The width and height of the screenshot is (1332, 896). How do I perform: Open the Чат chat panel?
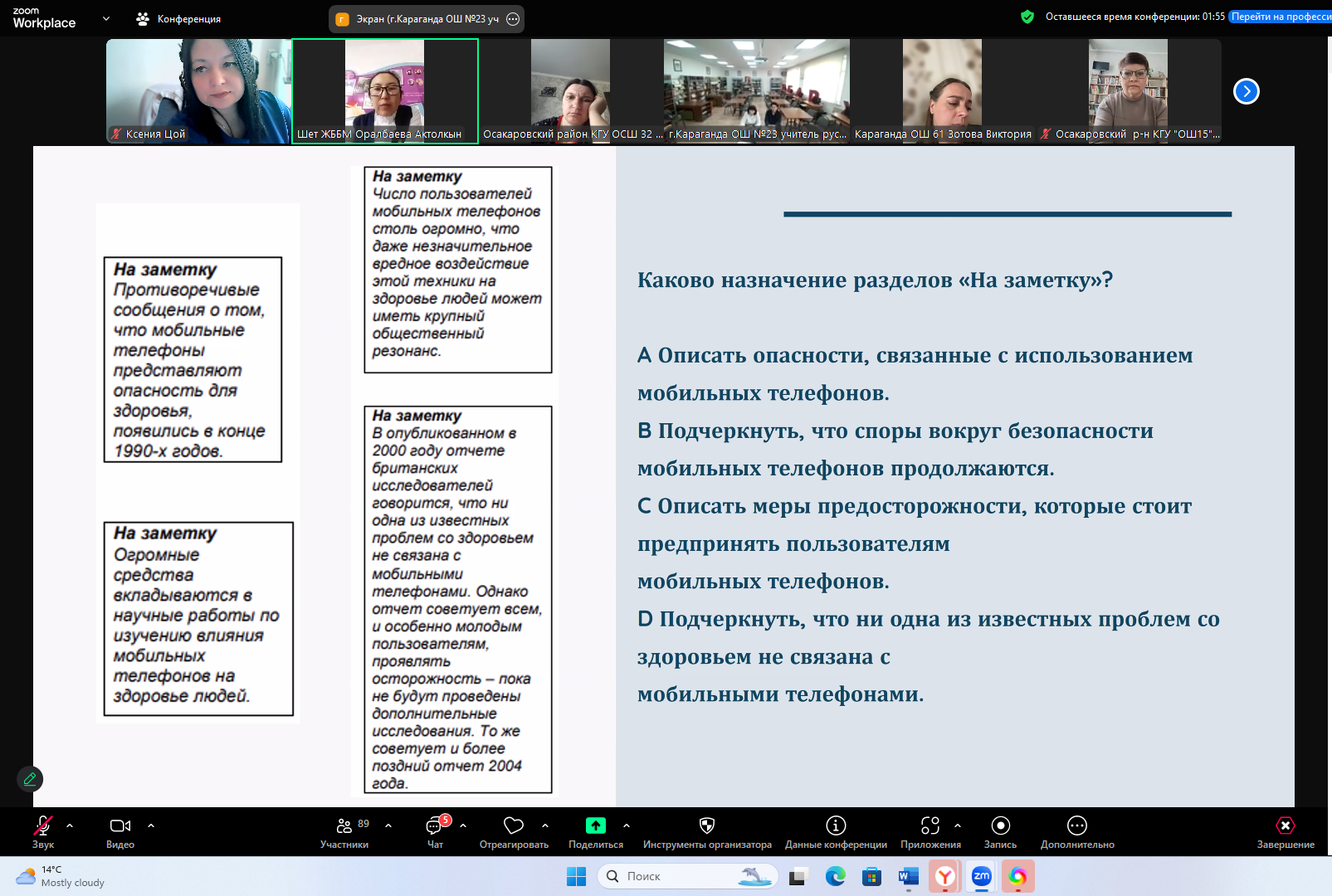click(x=435, y=826)
